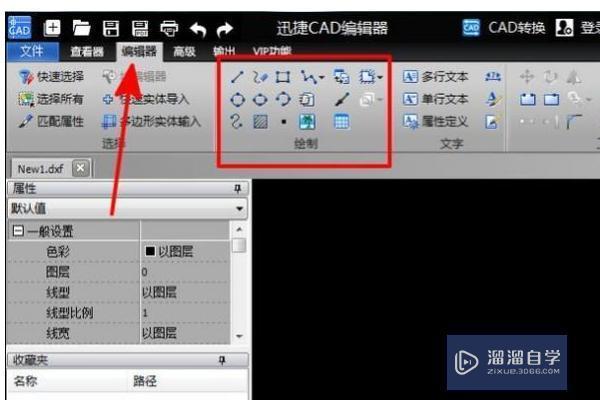Collapse the 一般设置 section
This screenshot has width=600, height=400.
click(x=18, y=231)
